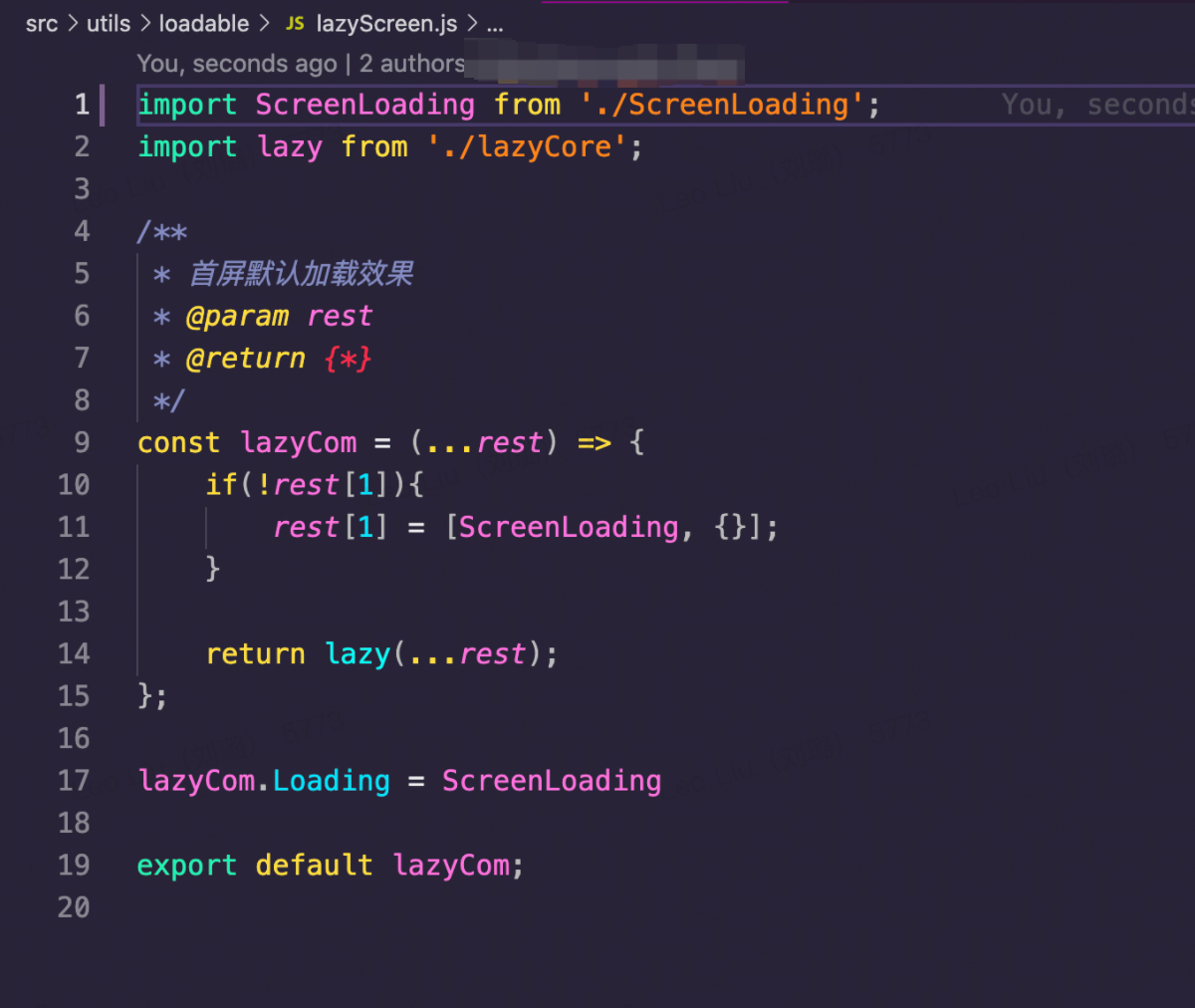
Task: Click the '@return' JSDoc tag
Action: (x=245, y=359)
